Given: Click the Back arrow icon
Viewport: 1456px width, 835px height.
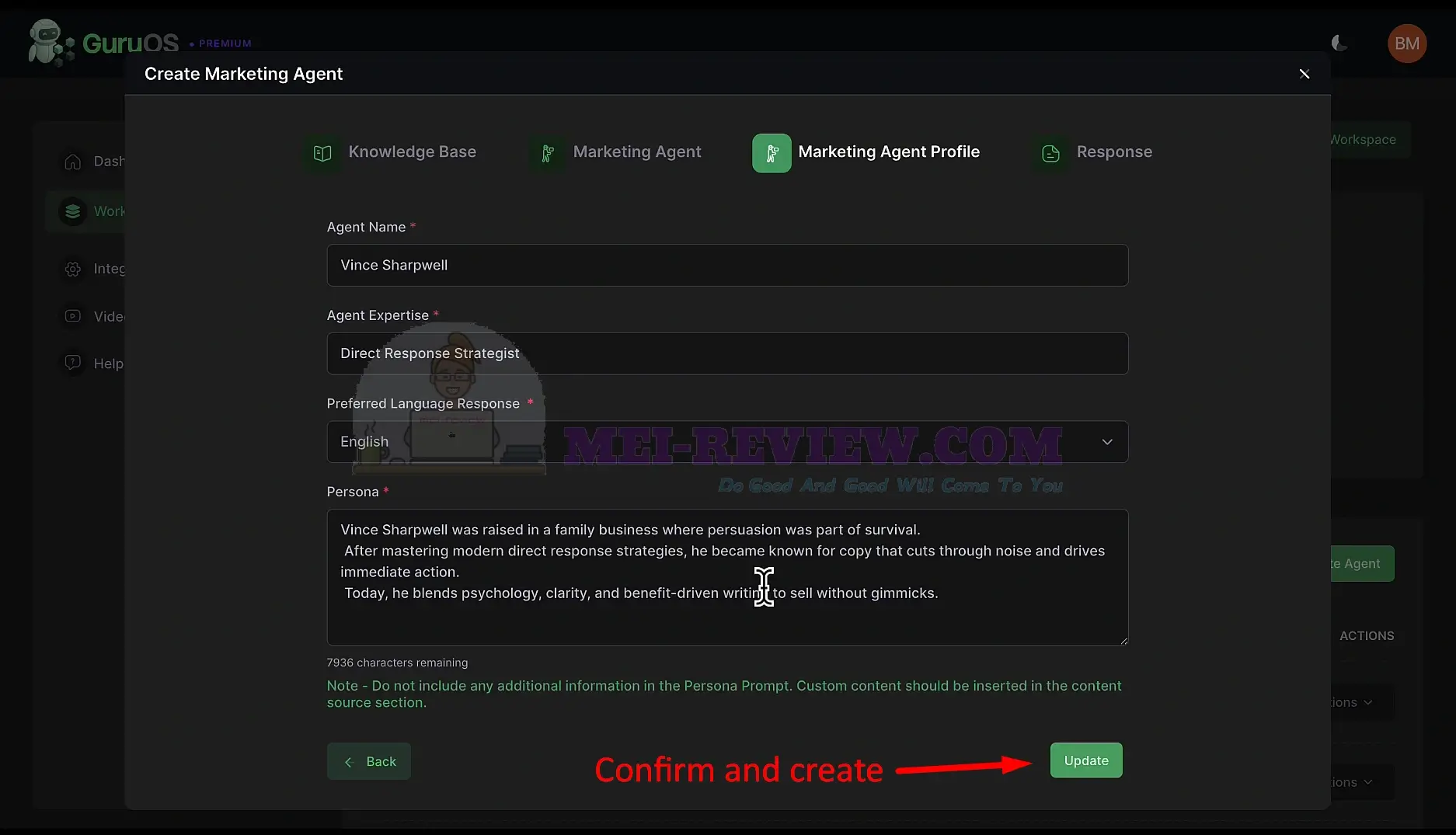Looking at the screenshot, I should pyautogui.click(x=349, y=762).
